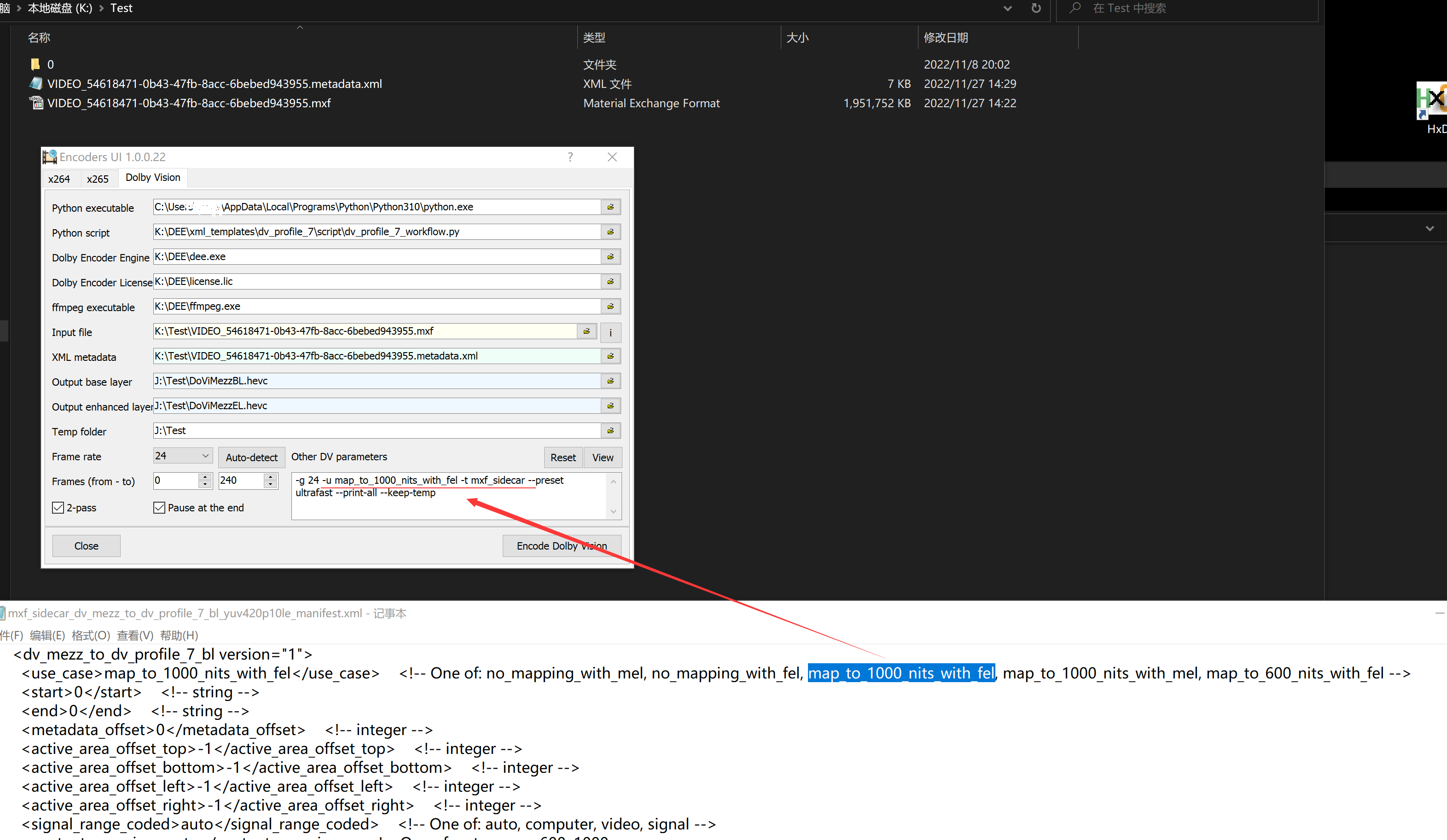Start encoding with Encode Dolby Vision
Viewport: 1447px width, 840px height.
[561, 545]
